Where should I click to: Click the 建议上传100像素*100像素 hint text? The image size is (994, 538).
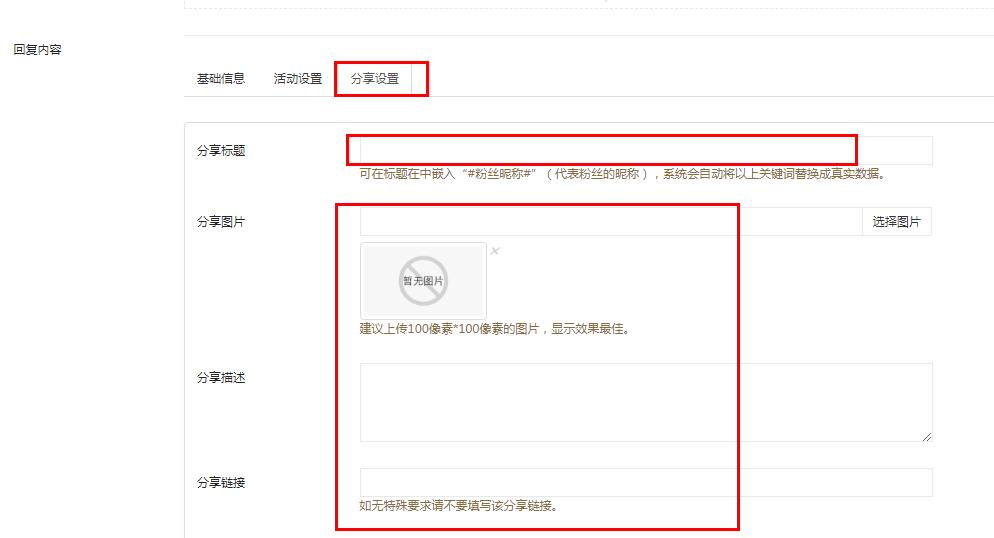pyautogui.click(x=494, y=329)
